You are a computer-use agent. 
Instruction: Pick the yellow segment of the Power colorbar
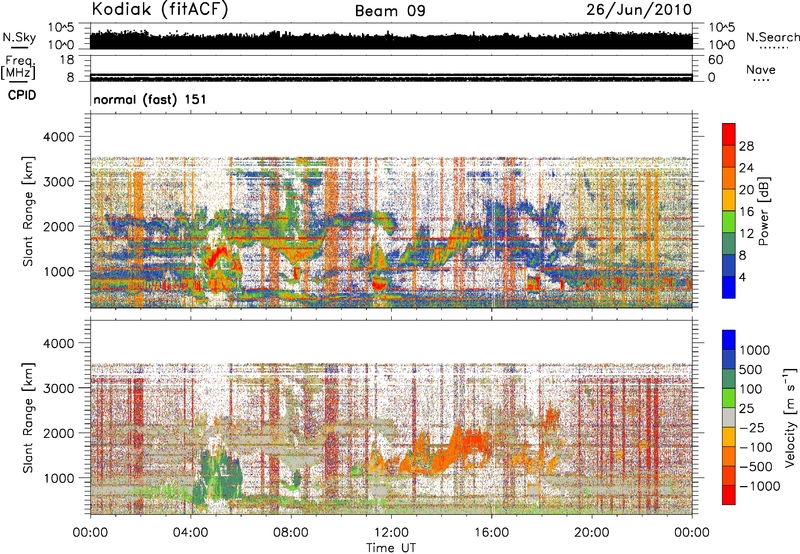[729, 200]
